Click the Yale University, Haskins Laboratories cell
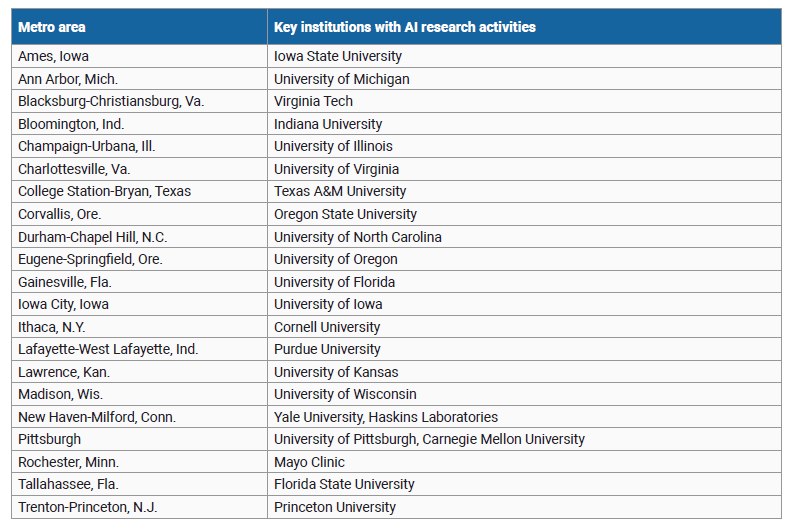 (x=385, y=417)
